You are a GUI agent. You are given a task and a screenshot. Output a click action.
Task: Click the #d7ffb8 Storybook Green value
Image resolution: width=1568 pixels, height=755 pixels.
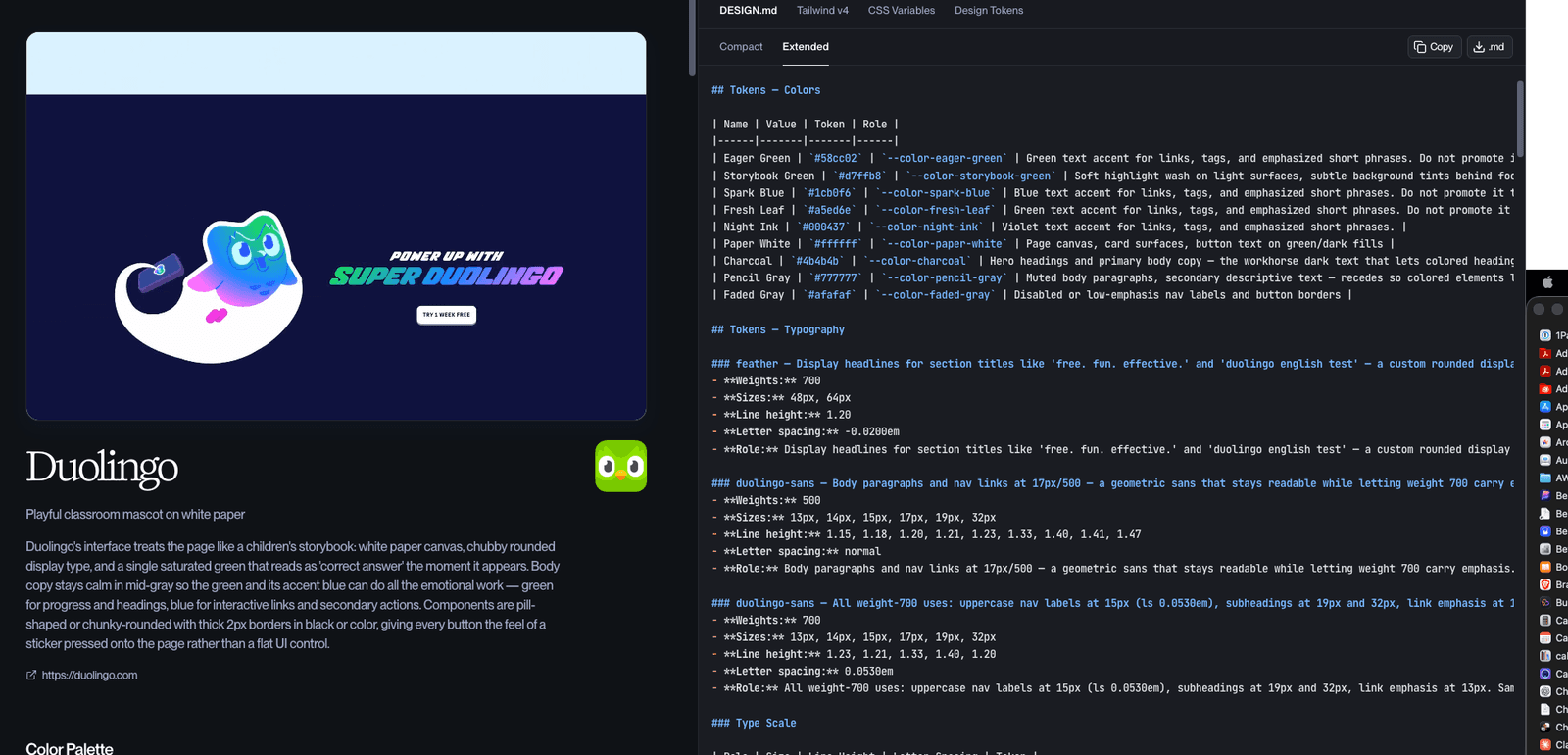tap(859, 176)
